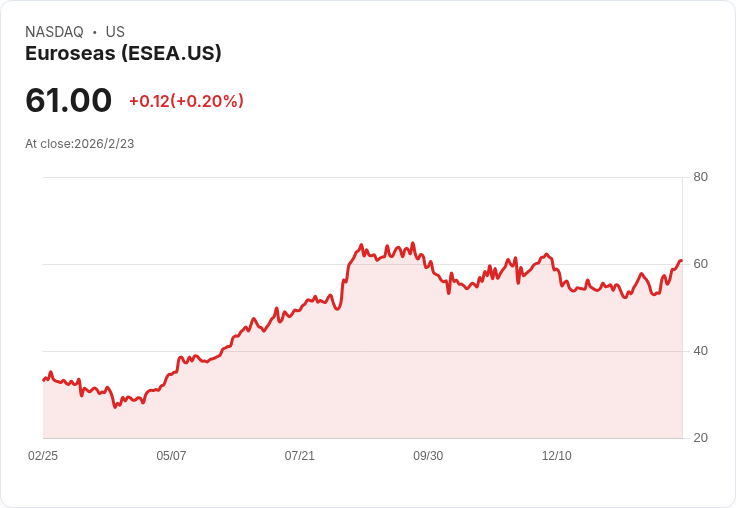Click the 09/30 x-axis date label
The height and width of the screenshot is (508, 736).
click(428, 456)
